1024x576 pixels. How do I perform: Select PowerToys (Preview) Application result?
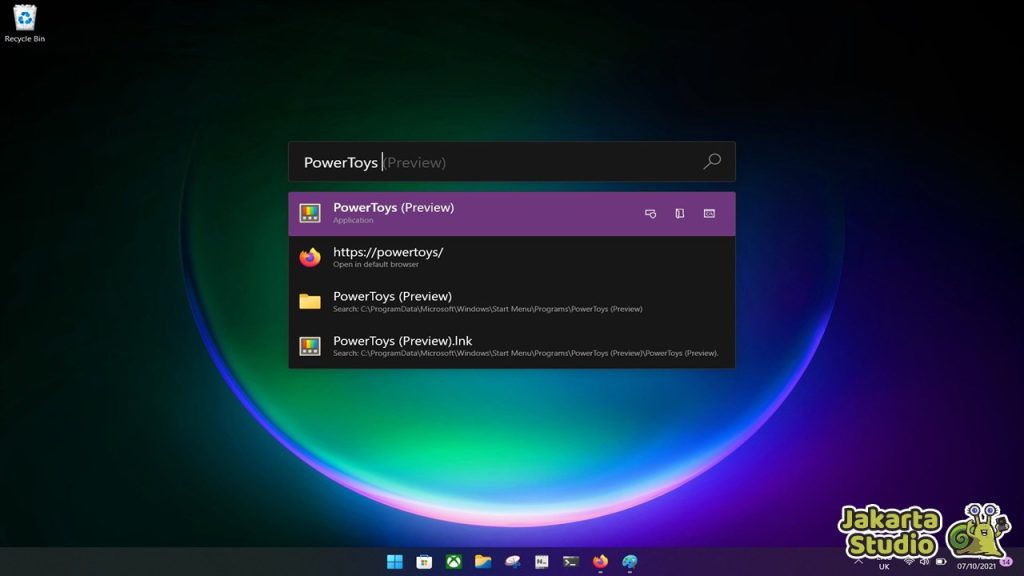click(x=511, y=214)
